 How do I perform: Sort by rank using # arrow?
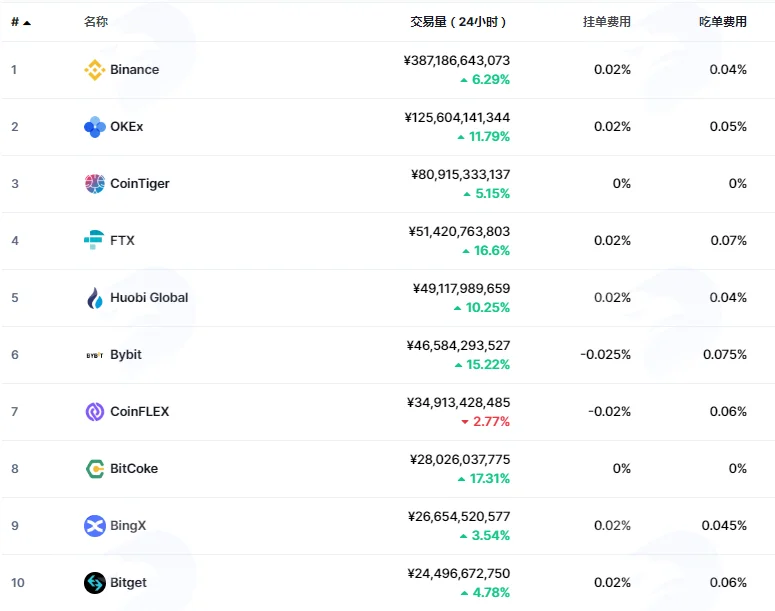(21, 22)
